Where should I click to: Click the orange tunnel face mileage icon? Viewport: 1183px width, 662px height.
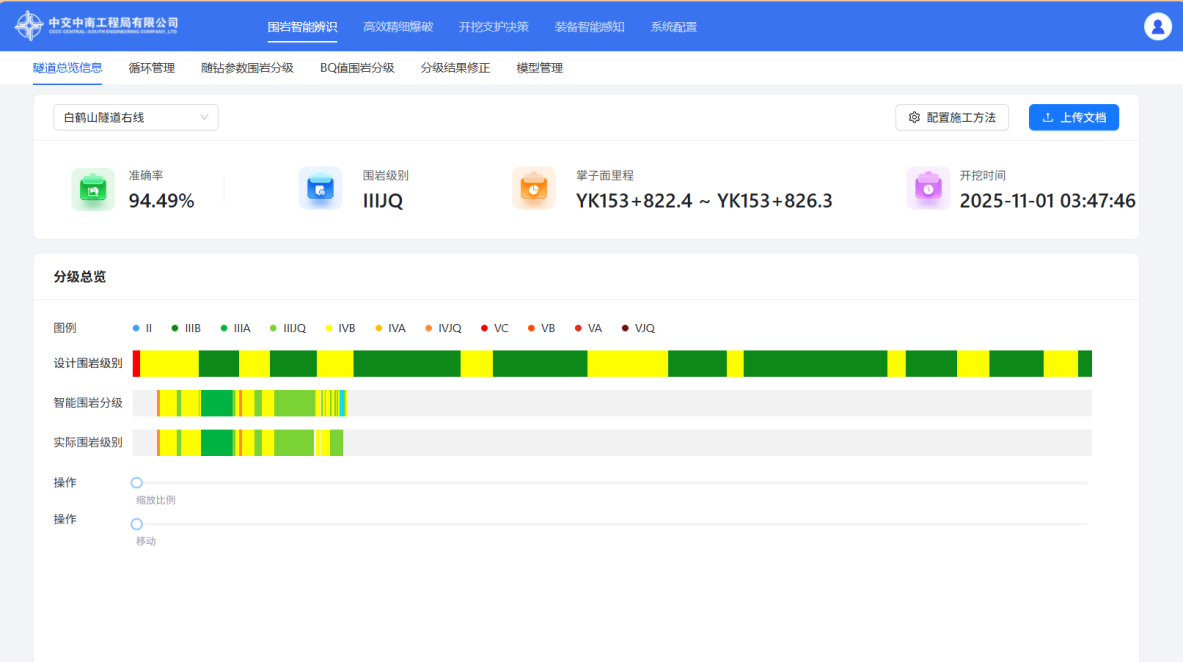[533, 189]
